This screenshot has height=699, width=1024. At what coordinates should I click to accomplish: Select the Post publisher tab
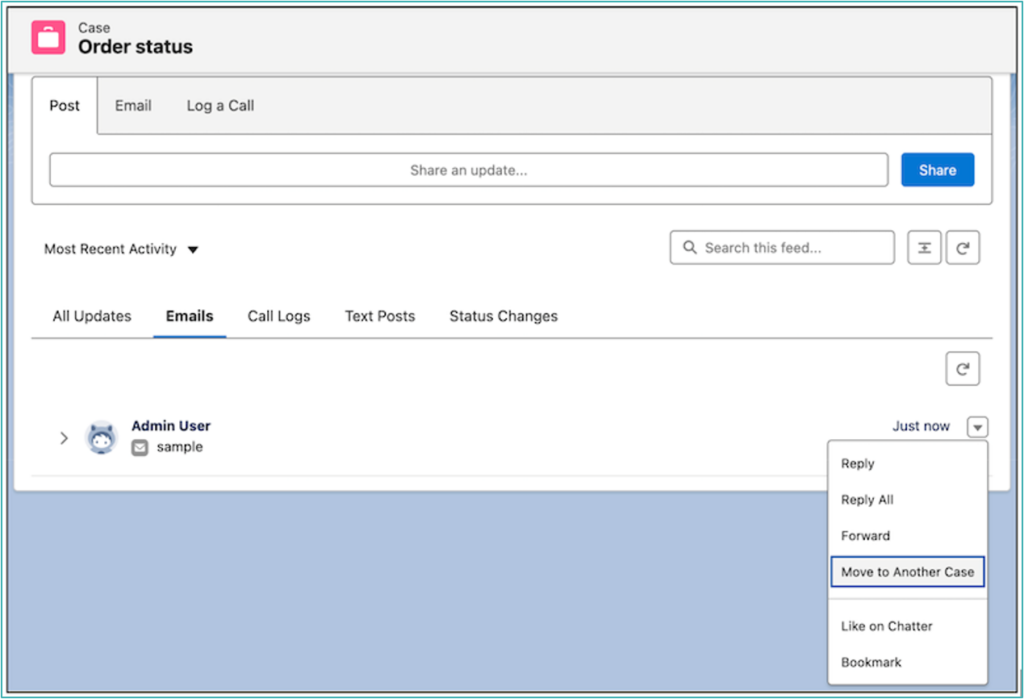64,105
